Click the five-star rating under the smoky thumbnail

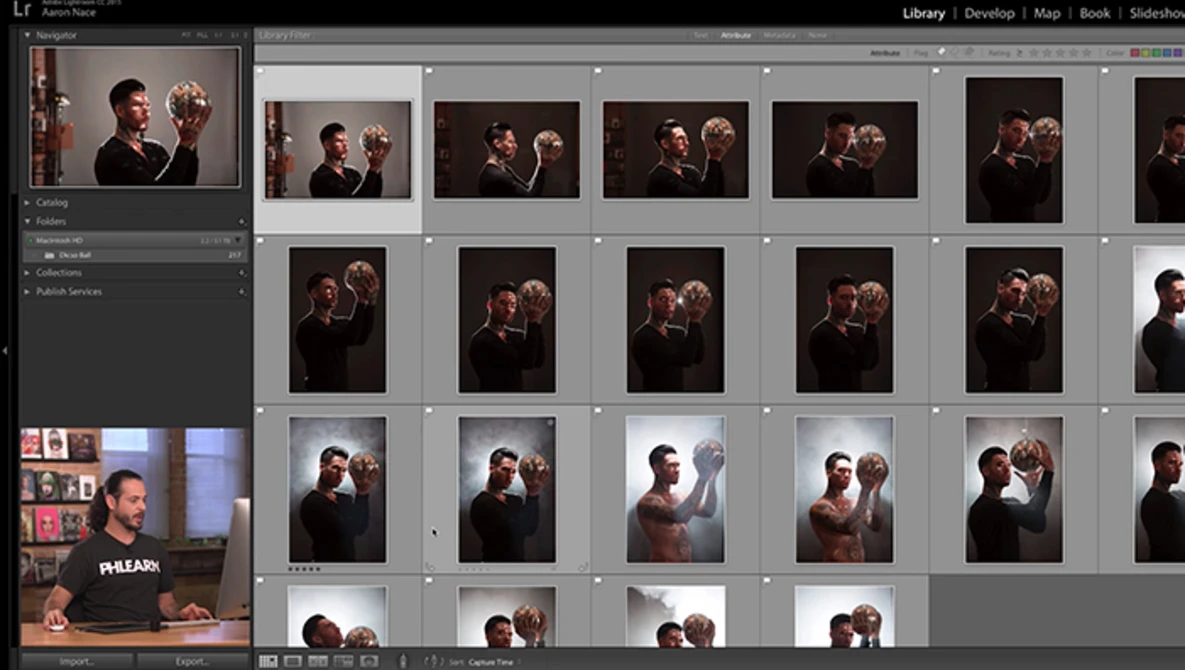click(x=305, y=569)
